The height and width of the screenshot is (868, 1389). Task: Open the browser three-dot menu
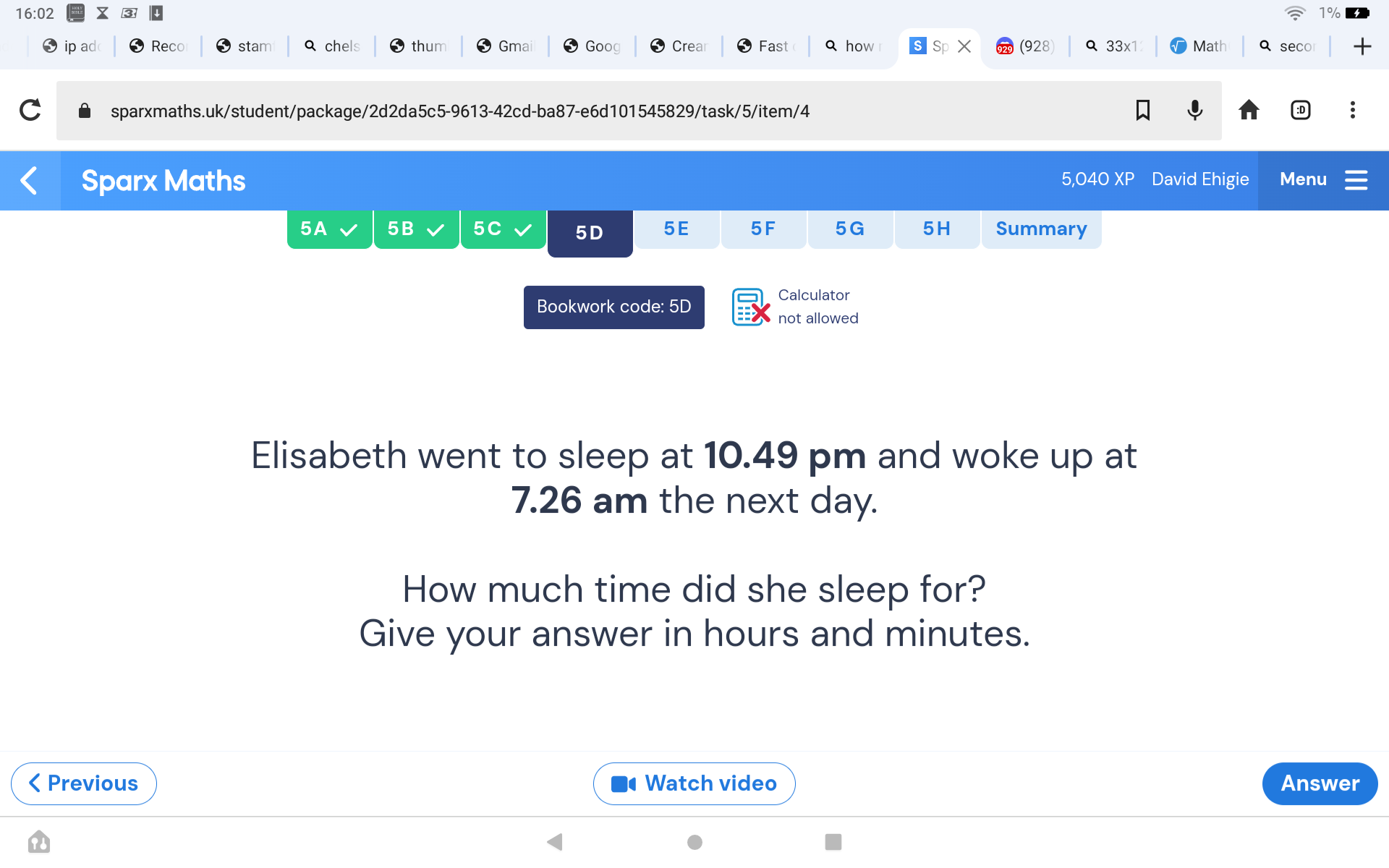(1352, 110)
